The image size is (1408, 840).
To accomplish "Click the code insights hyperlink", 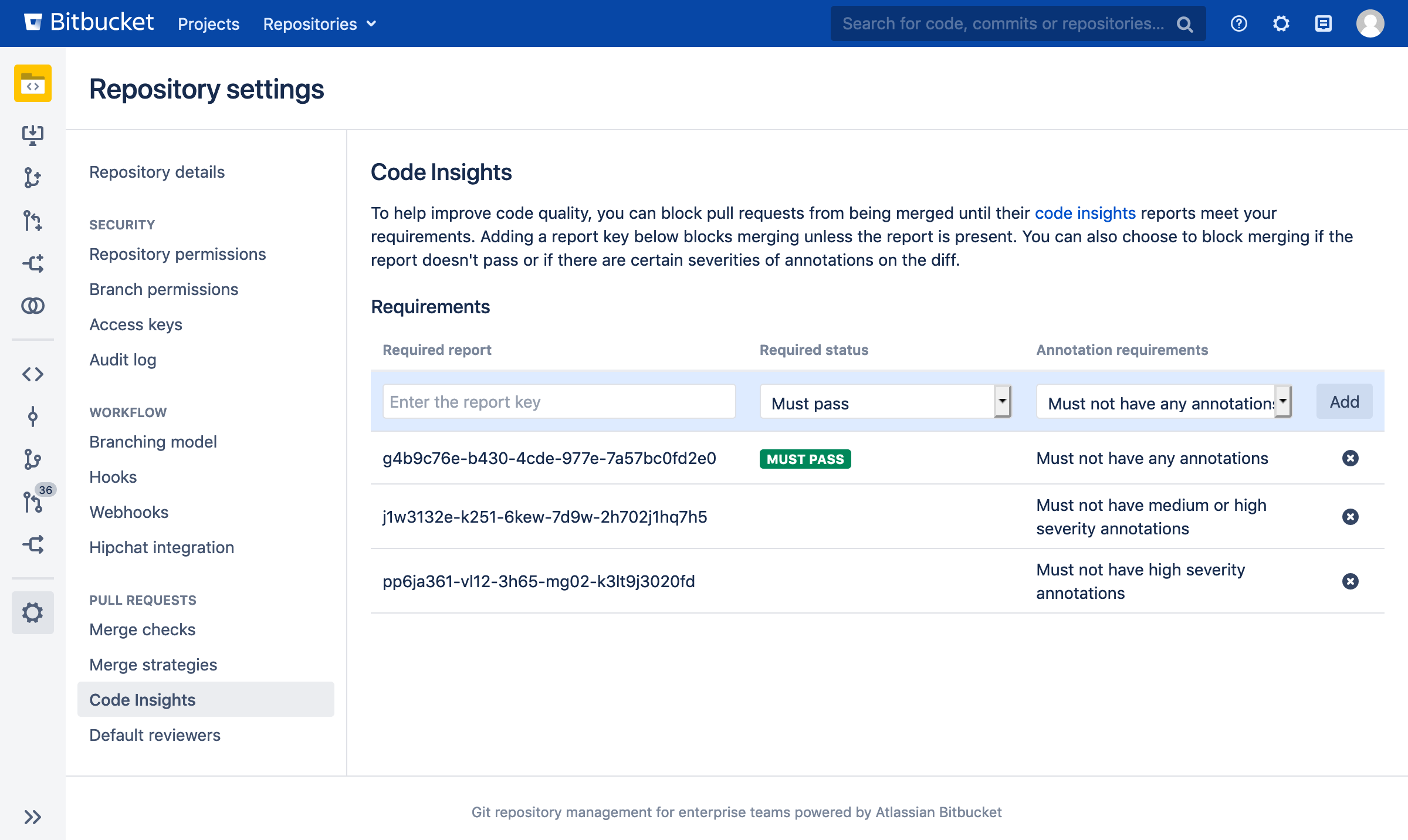I will 1085,213.
